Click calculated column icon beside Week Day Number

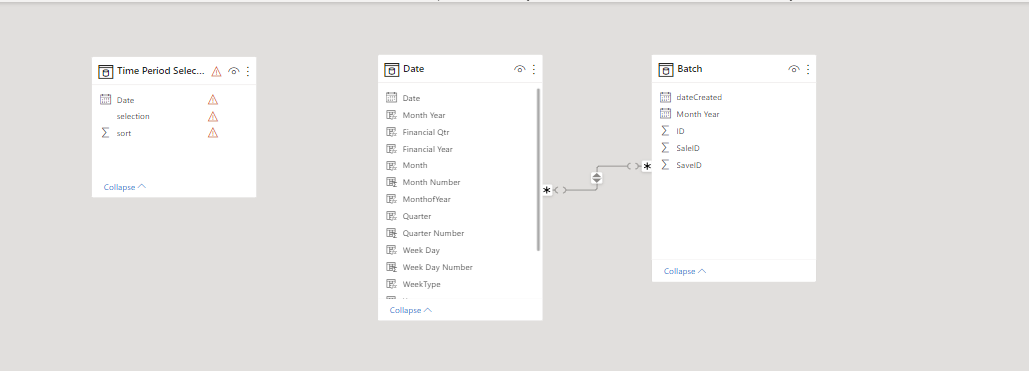392,267
